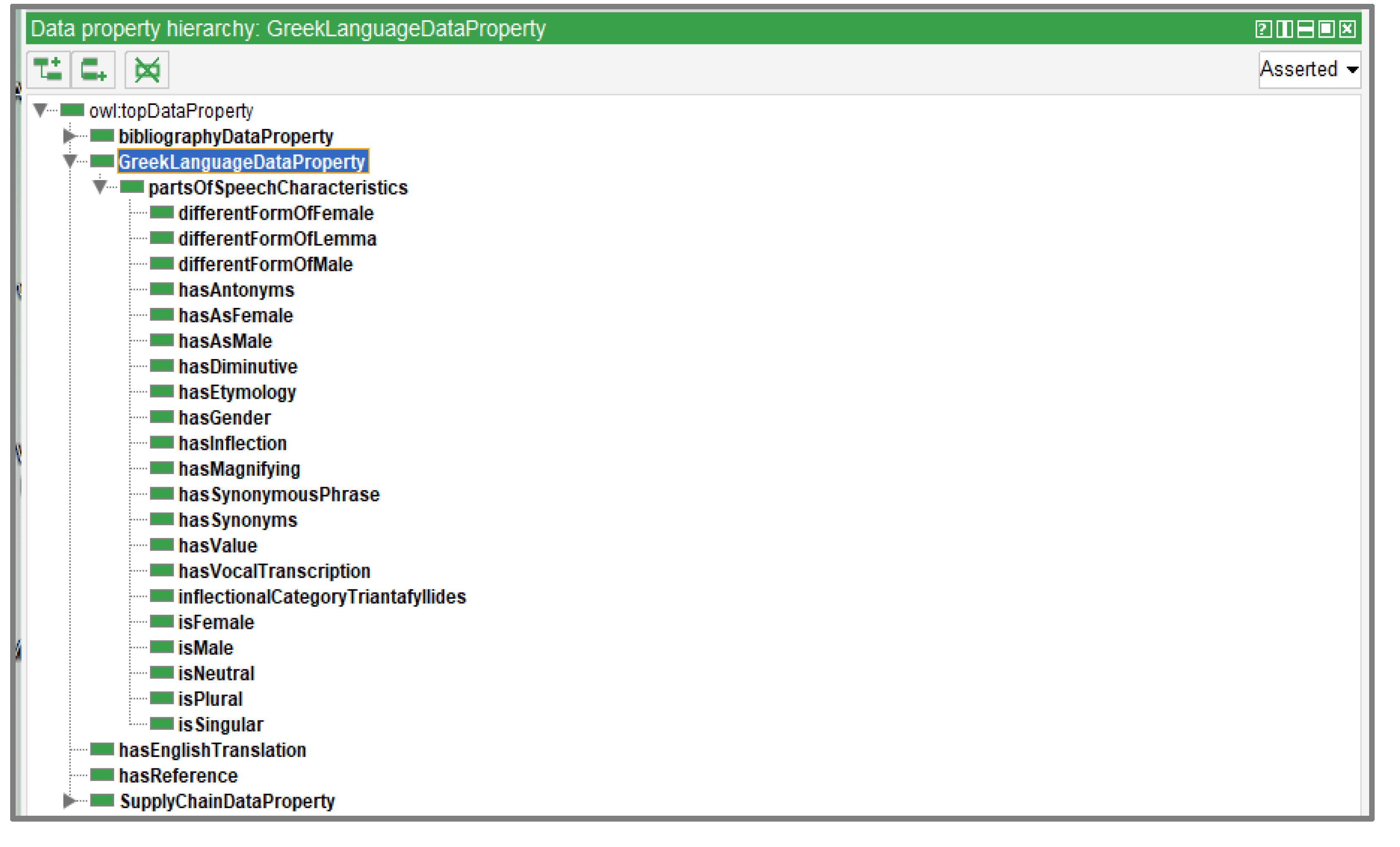Select the hasReference property
Screen dimensions: 1400x847
click(x=178, y=776)
